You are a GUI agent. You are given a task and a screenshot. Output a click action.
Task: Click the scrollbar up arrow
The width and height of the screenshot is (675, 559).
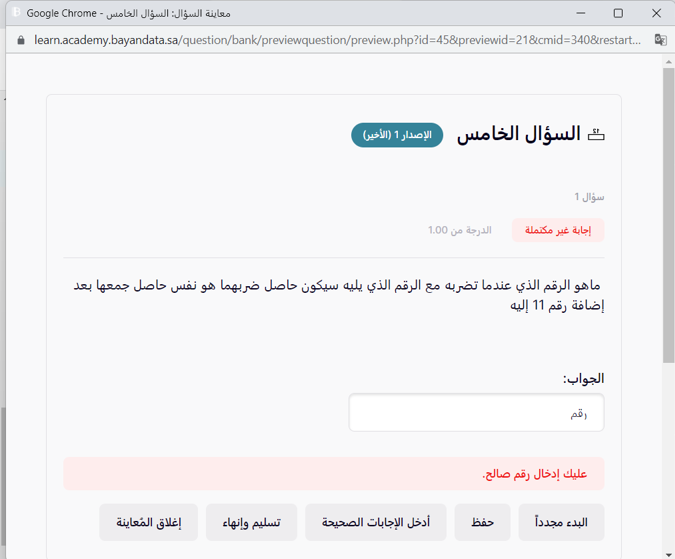(668, 62)
